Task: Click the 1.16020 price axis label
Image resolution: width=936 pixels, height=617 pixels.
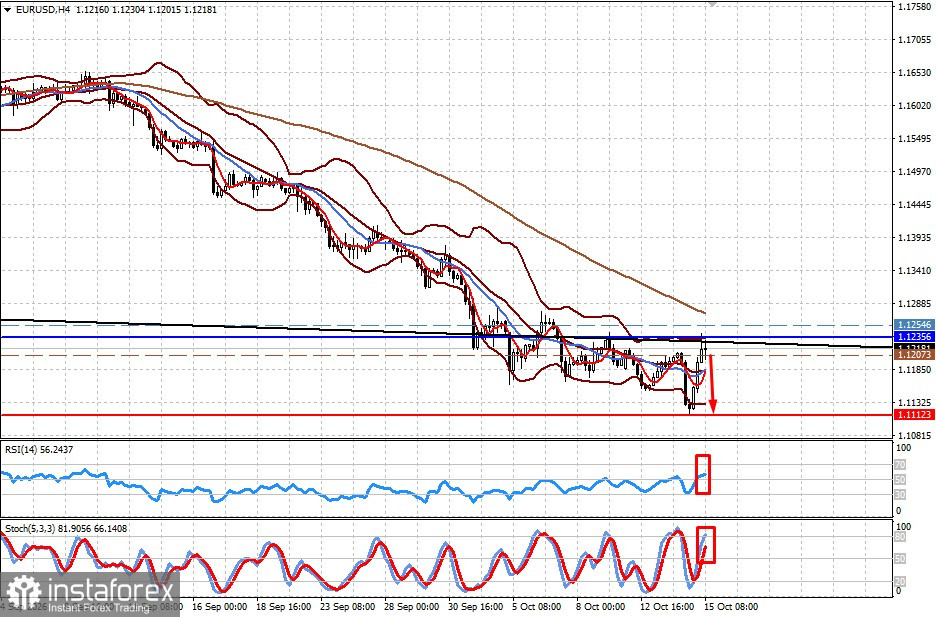Action: tap(915, 106)
